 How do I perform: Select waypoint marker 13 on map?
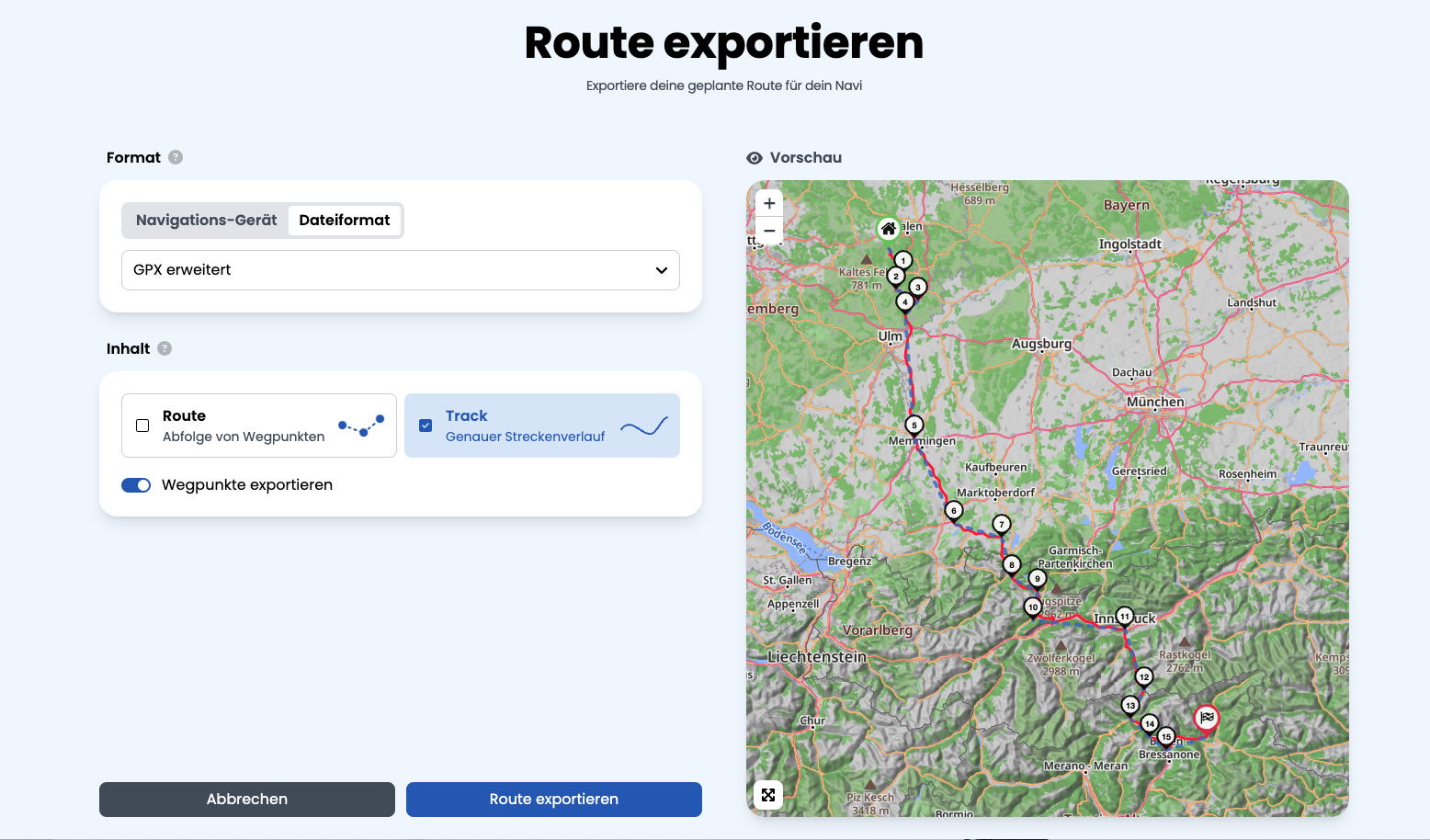[x=1130, y=706]
